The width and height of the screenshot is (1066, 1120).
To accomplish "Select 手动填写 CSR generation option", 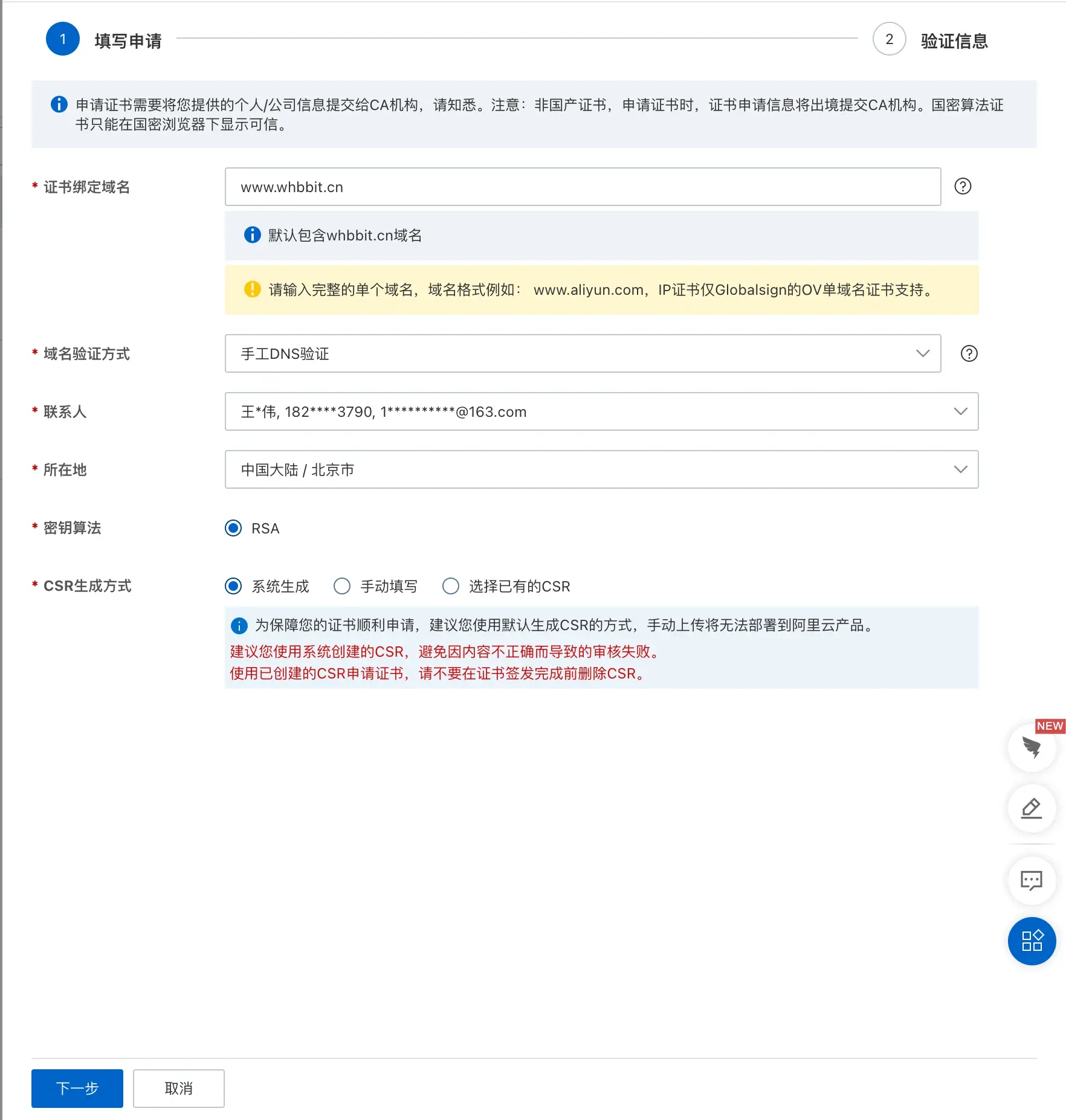I will click(x=342, y=586).
